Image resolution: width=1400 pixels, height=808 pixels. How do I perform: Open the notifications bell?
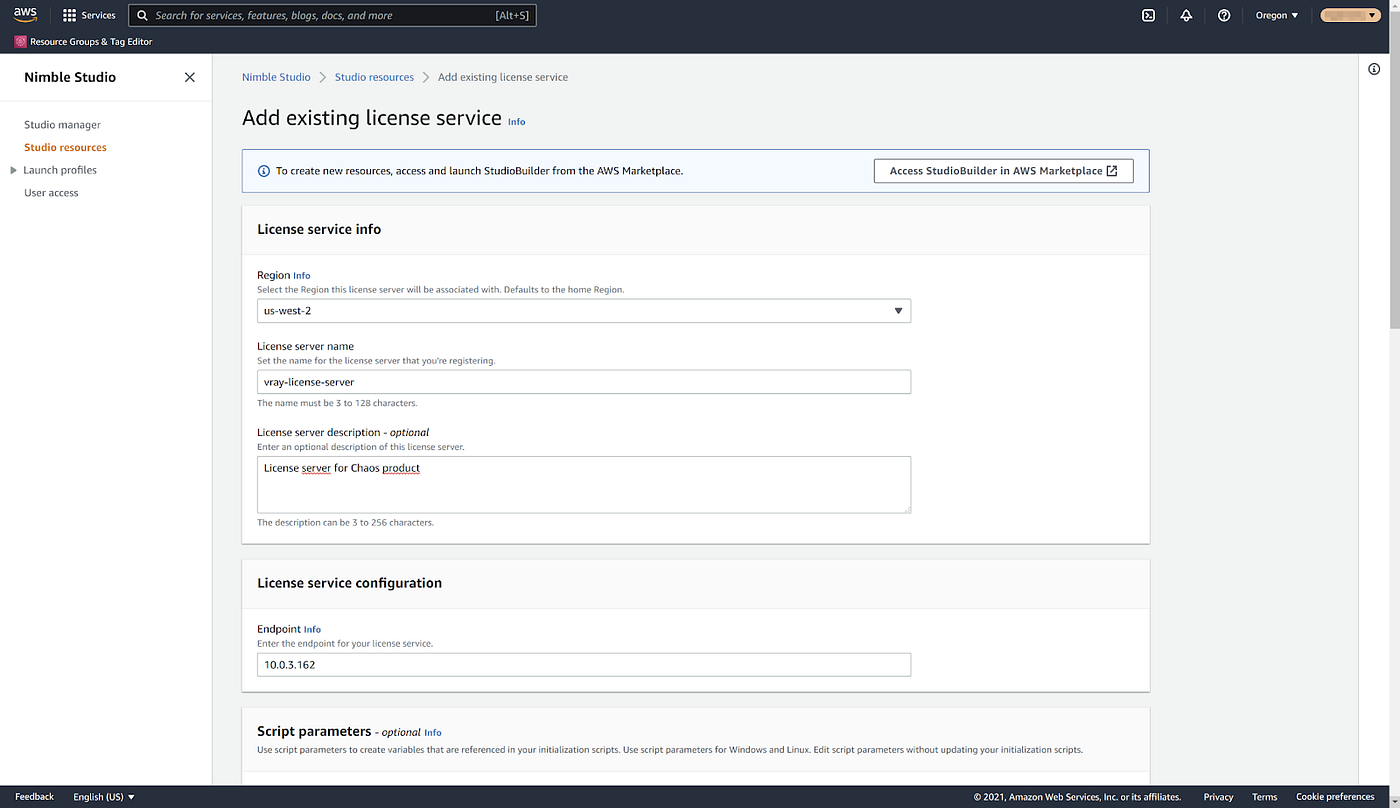(1186, 15)
